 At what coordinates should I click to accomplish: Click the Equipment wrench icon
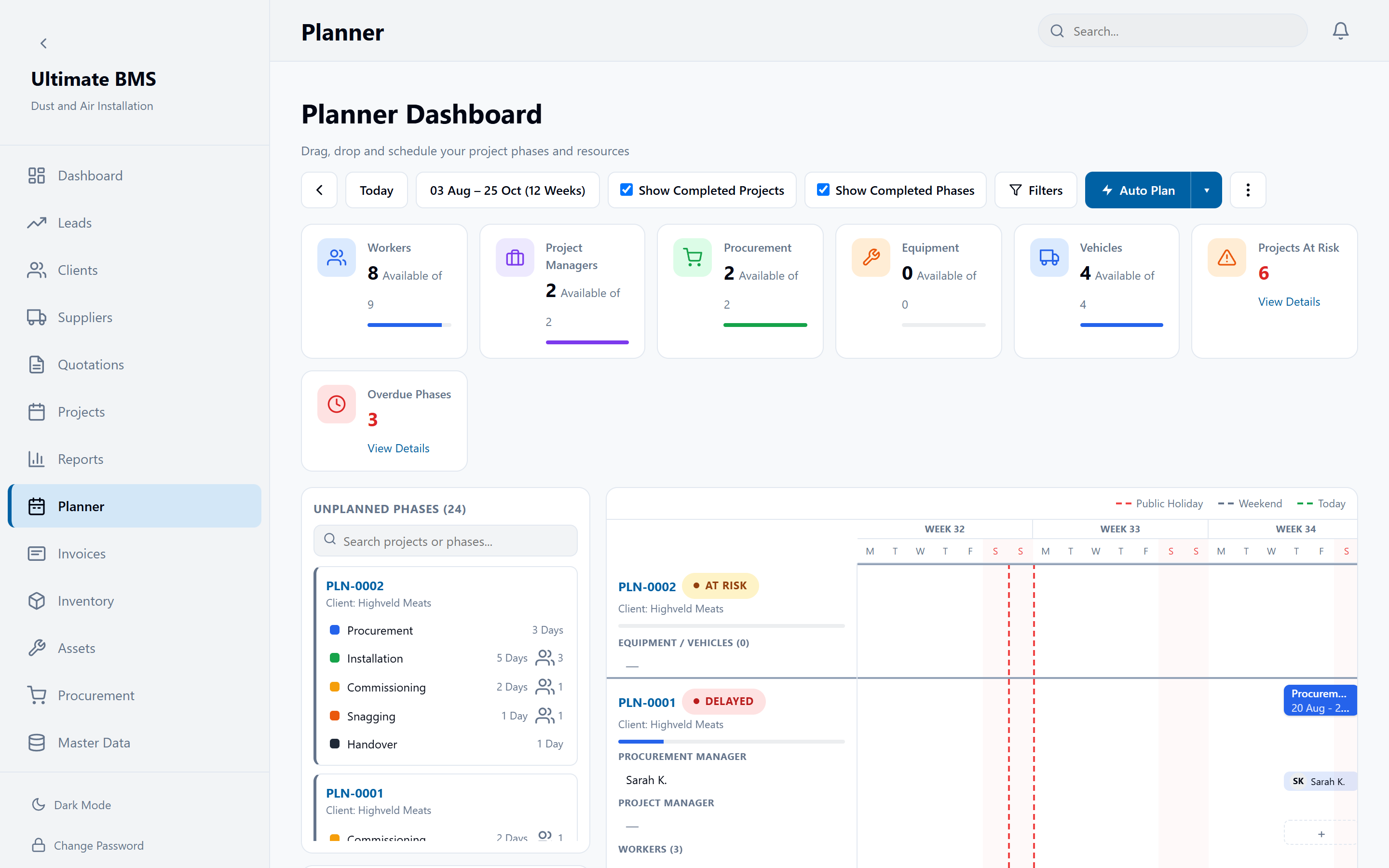click(871, 257)
